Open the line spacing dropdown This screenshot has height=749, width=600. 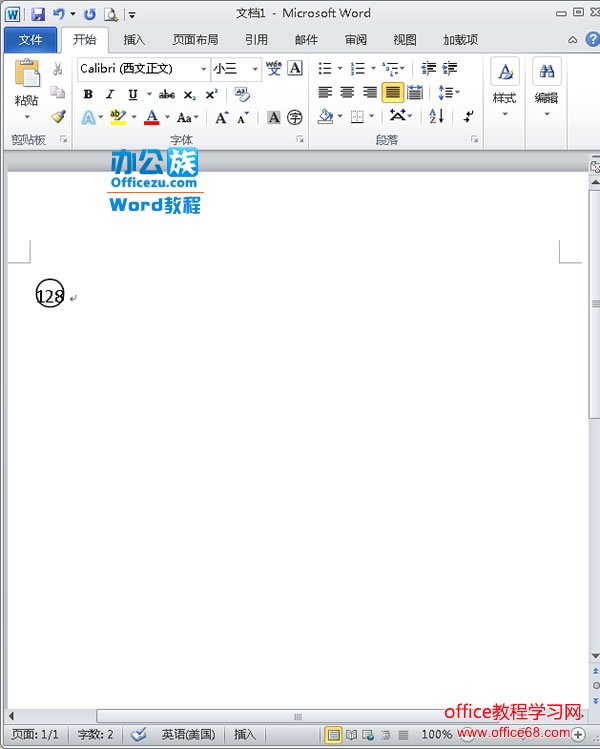(x=448, y=93)
